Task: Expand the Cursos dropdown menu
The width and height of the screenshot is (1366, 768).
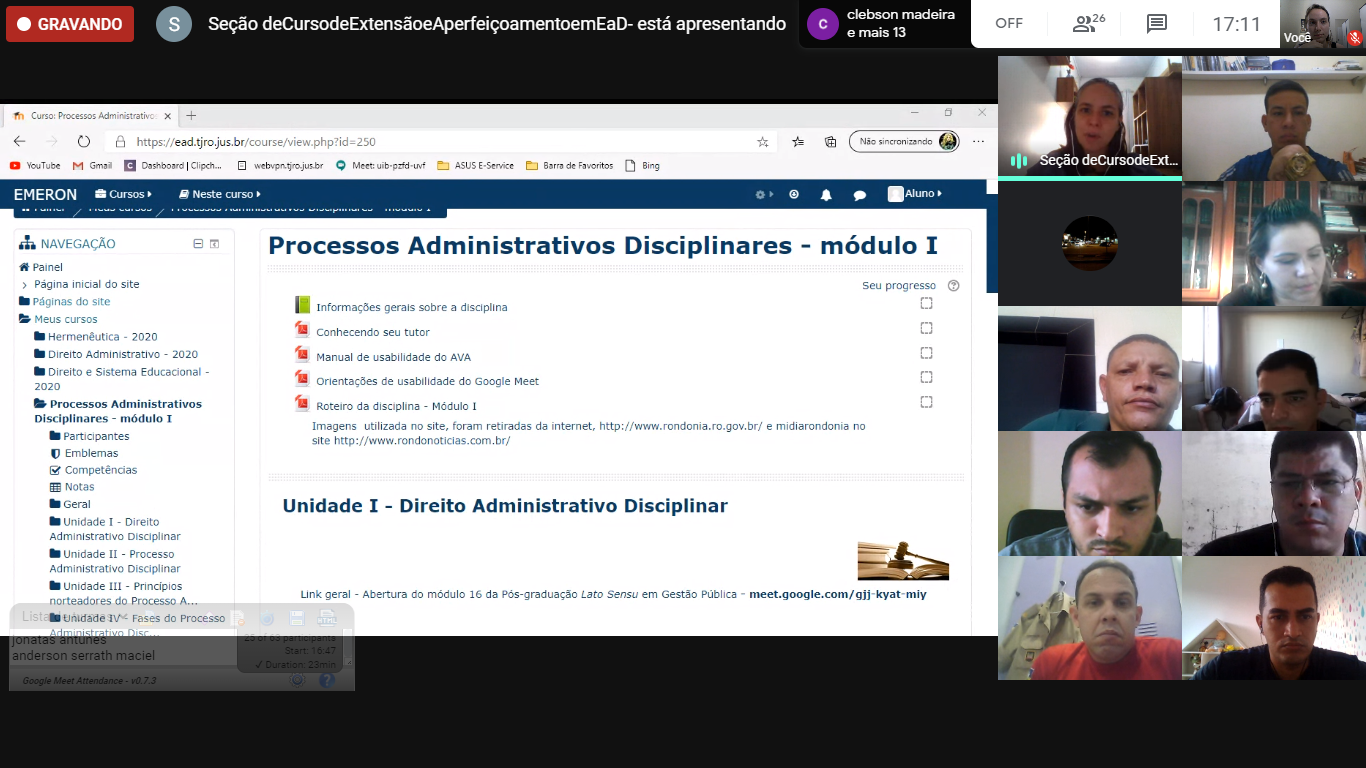Action: tap(124, 194)
